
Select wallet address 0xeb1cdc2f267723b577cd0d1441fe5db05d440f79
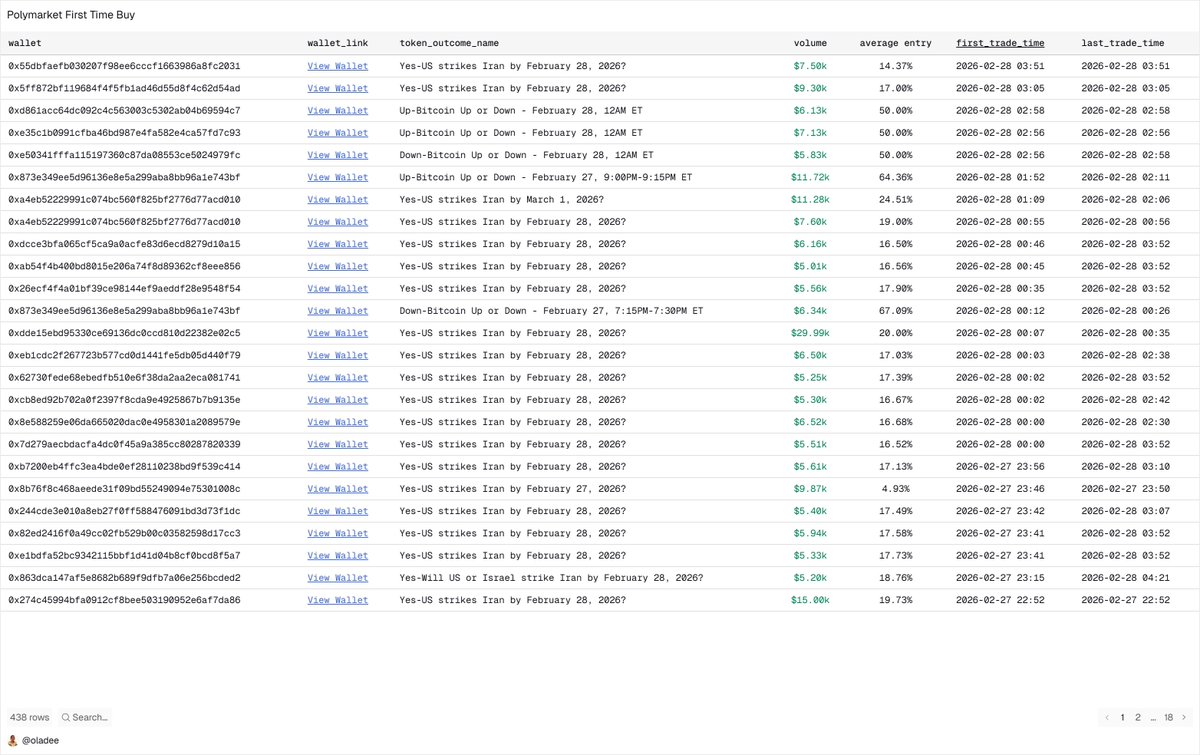[x=124, y=355]
